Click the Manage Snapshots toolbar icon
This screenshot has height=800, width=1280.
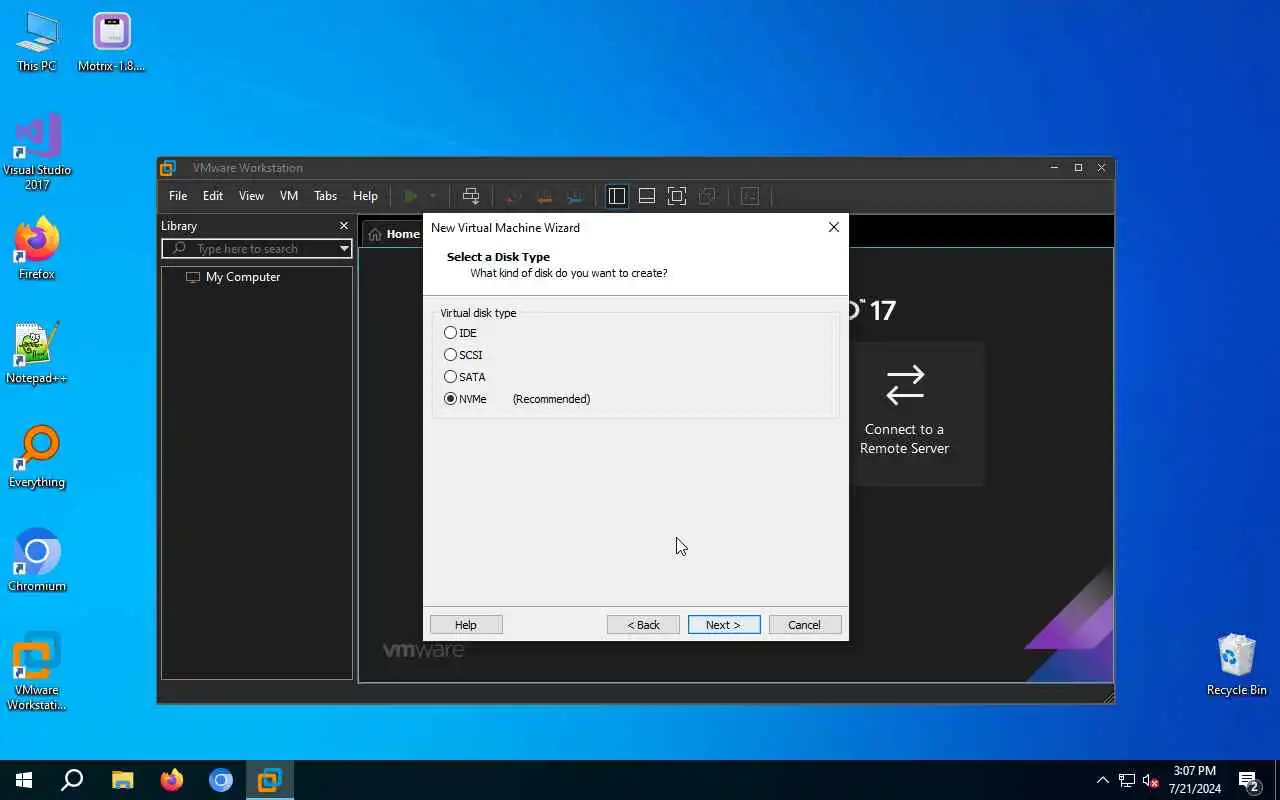575,196
